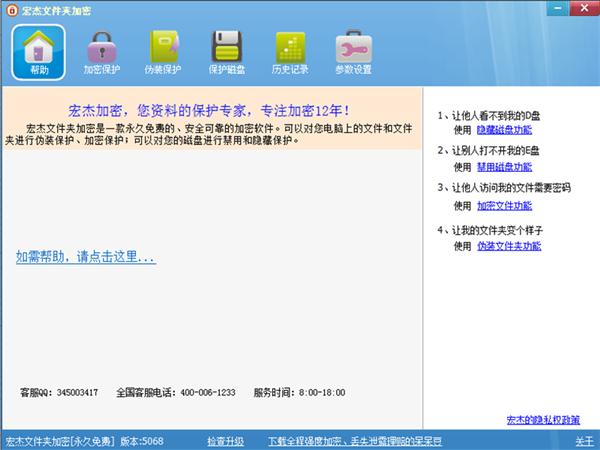Viewport: 600px width, 450px height.
Task: Open 保护磁盘 floppy disk icon
Action: [x=227, y=52]
